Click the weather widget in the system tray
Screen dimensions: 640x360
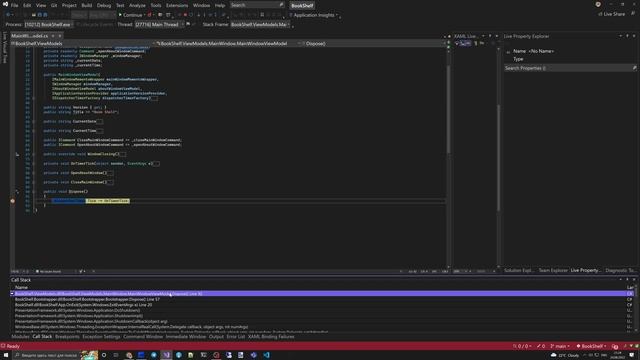tap(564, 355)
